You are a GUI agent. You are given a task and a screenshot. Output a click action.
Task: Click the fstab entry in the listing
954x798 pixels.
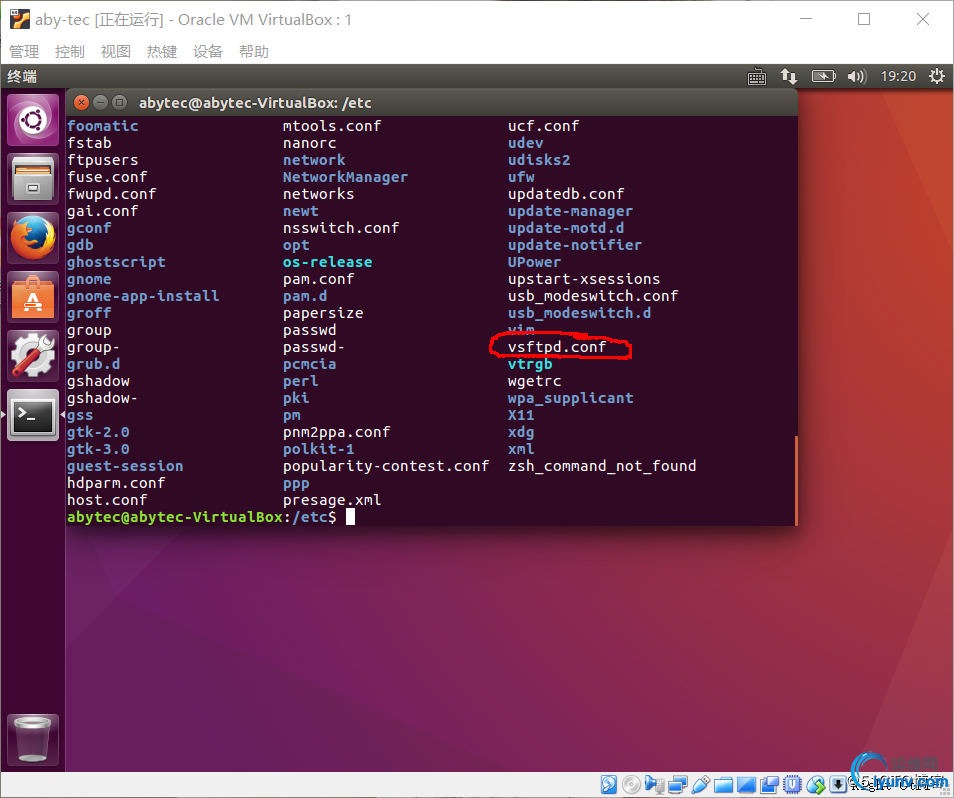89,143
